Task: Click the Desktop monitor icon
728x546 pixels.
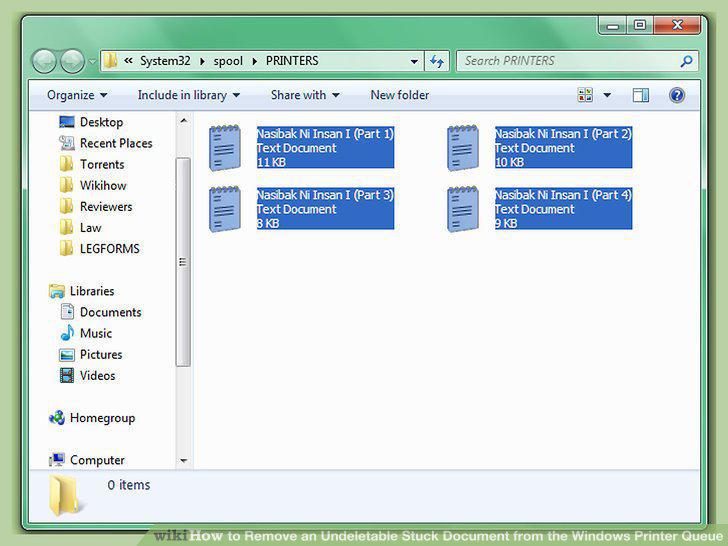Action: [x=67, y=122]
